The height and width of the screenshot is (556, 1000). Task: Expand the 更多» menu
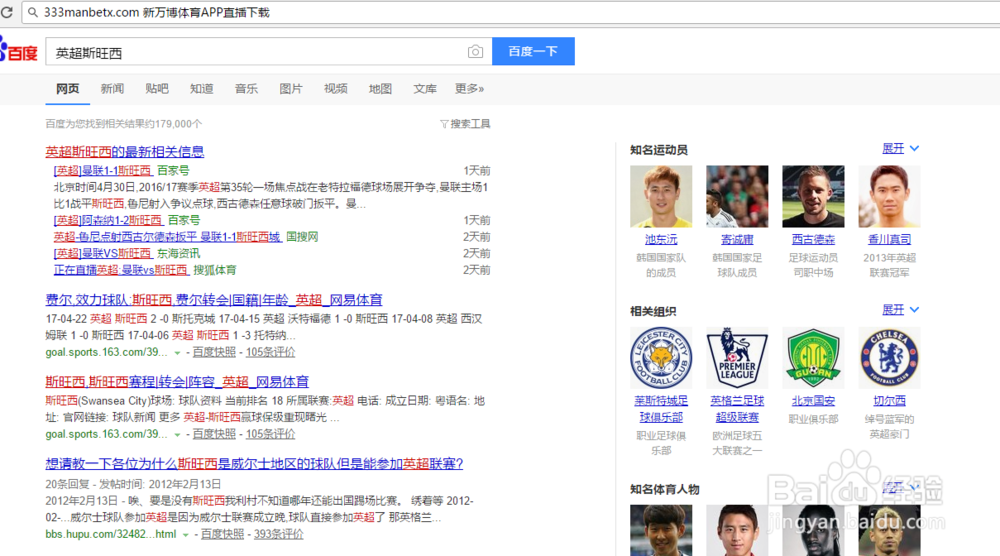click(469, 89)
